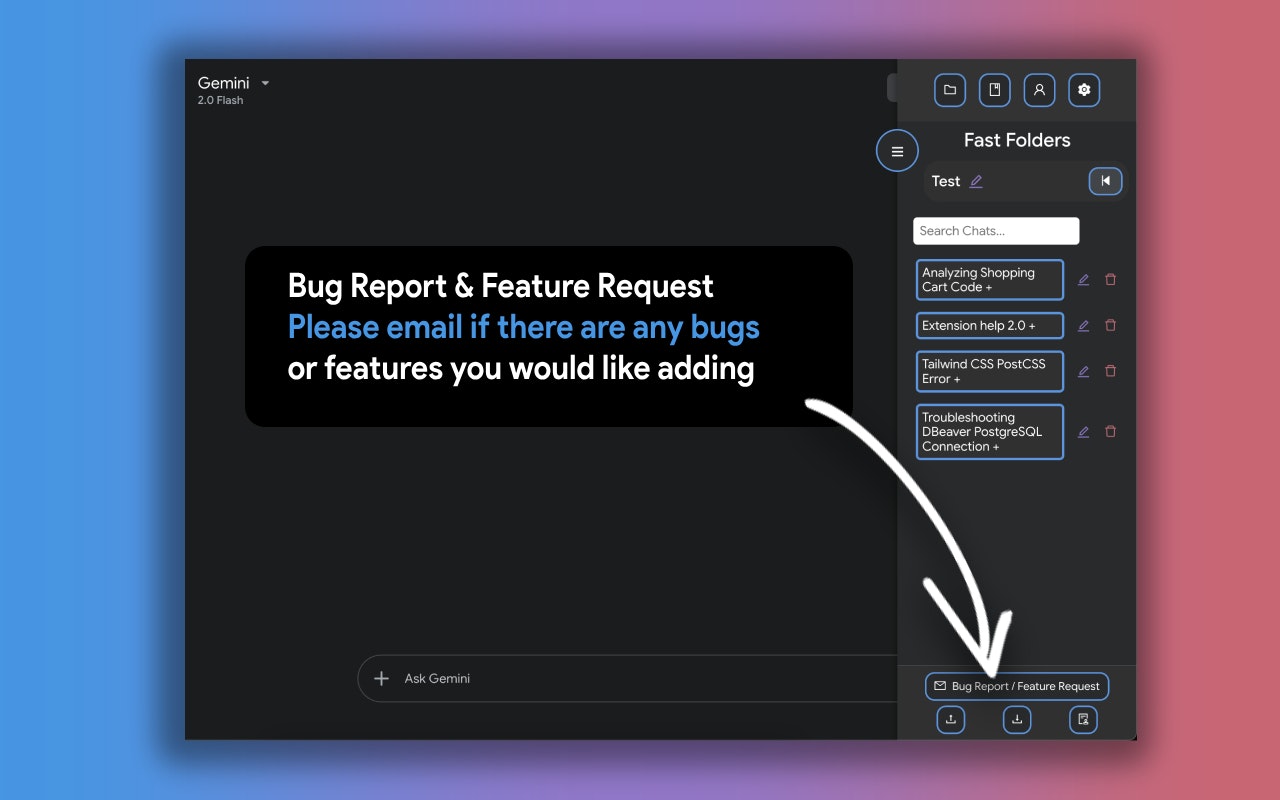Screen dimensions: 1280x800
Task: Collapse folder with back-to-start arrow button
Action: tap(1105, 181)
